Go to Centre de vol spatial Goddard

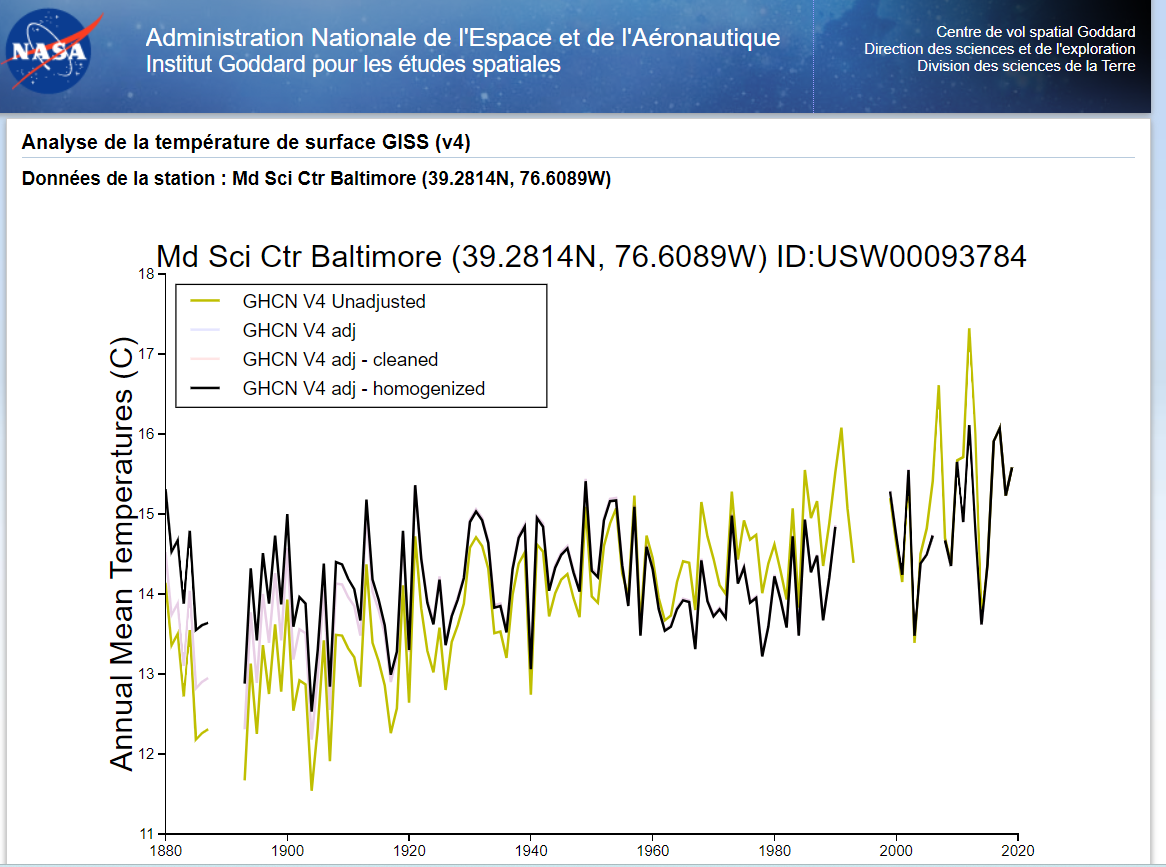[1035, 32]
